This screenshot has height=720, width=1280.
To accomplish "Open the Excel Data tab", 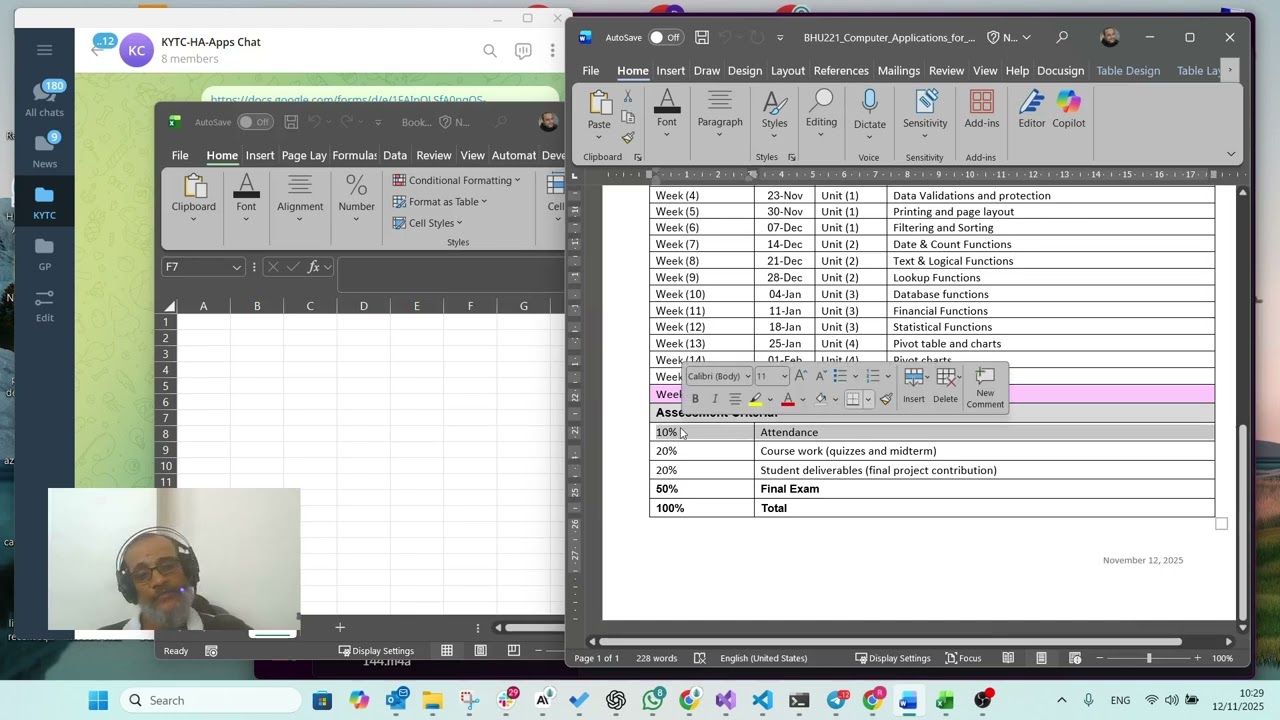I will 394,155.
